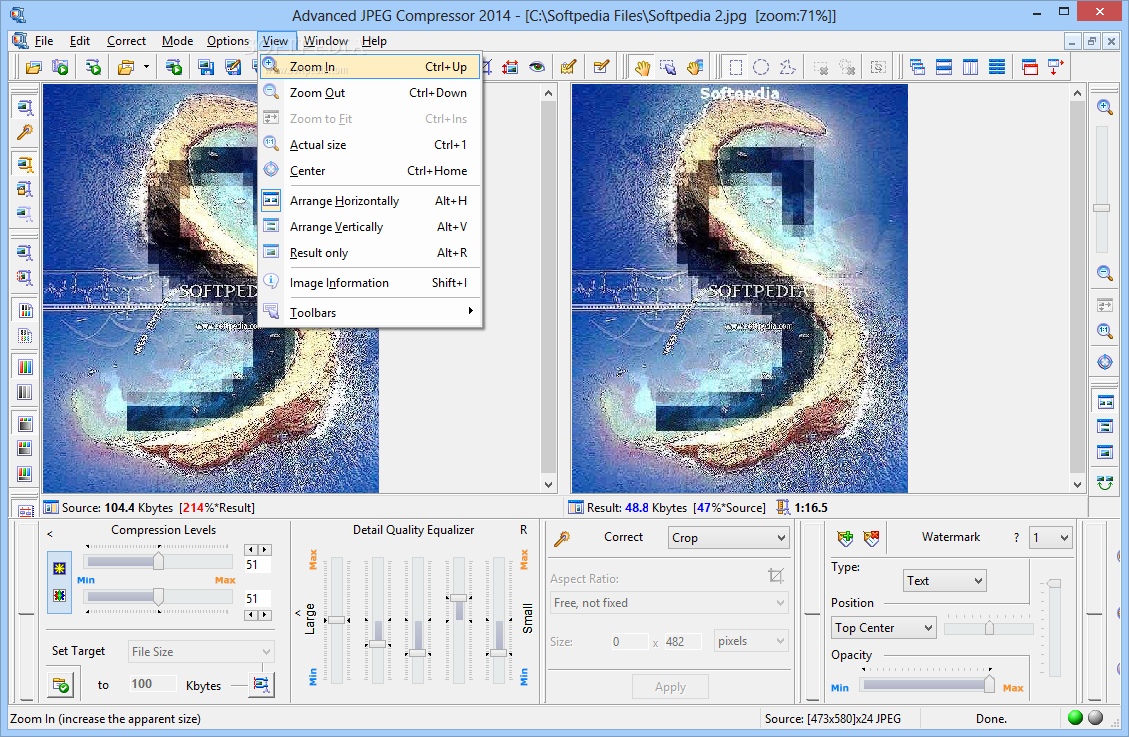This screenshot has width=1129, height=737.
Task: Click left stepper arrow below bottom compression value
Action: click(x=251, y=615)
